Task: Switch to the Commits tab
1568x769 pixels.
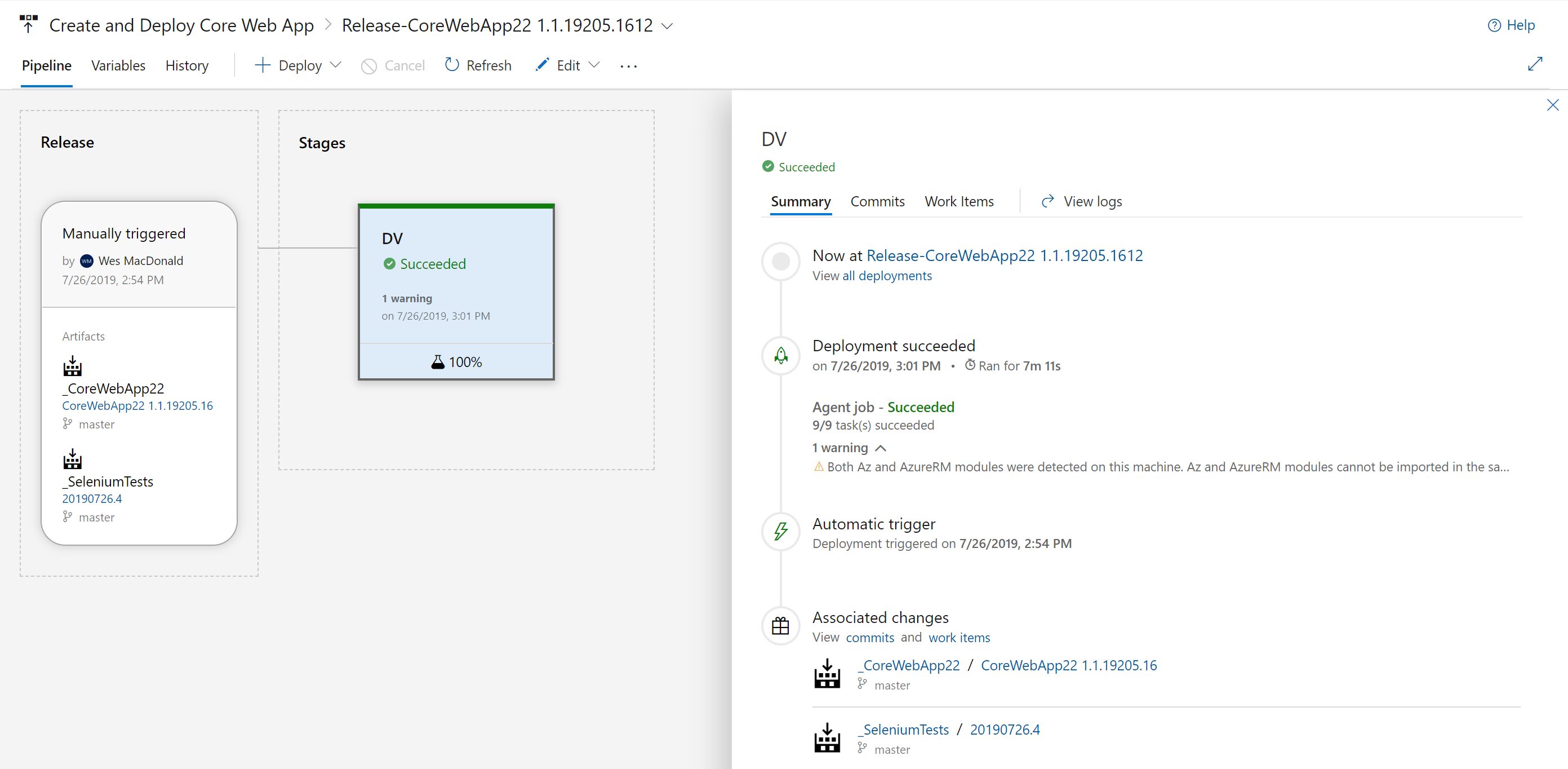Action: coord(877,201)
